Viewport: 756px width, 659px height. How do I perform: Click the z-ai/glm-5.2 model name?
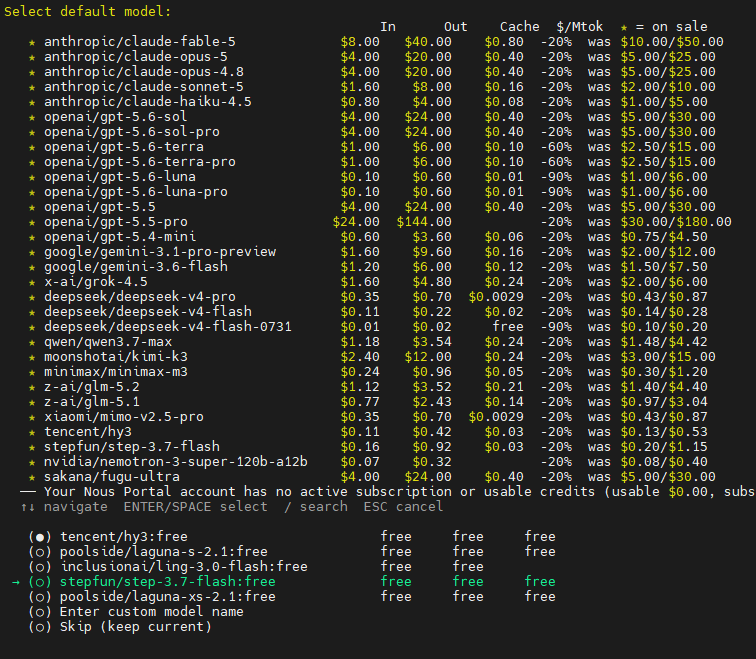coord(92,387)
